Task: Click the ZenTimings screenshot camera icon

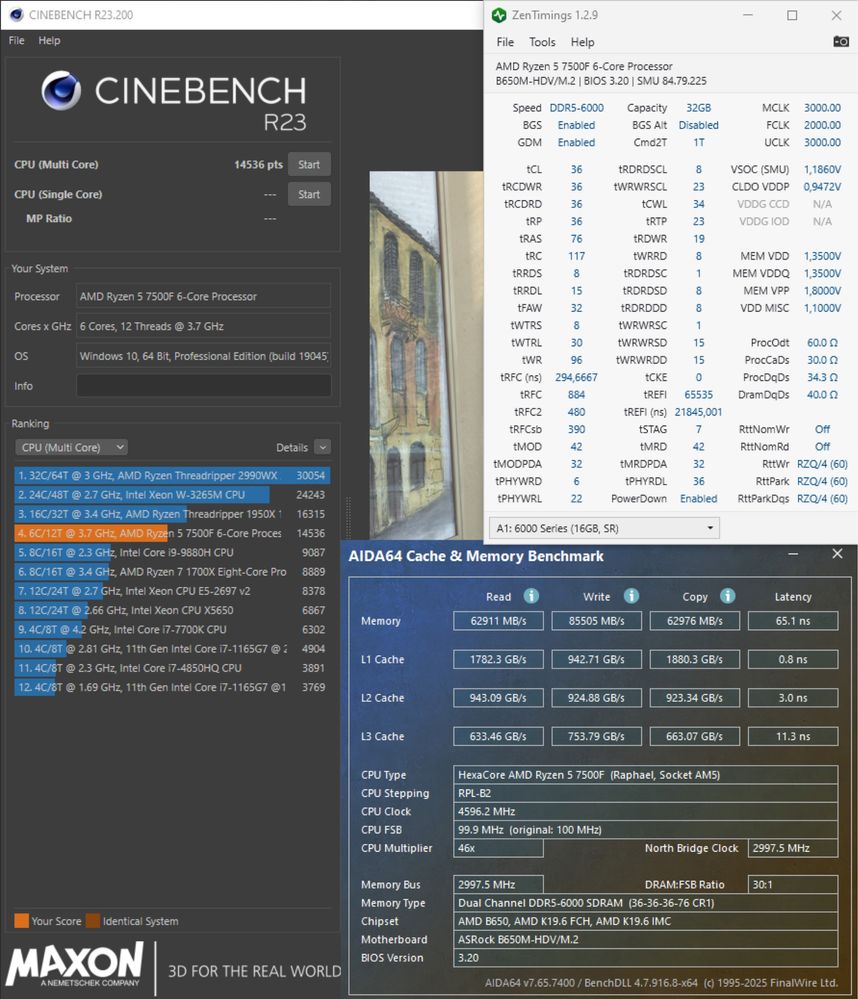Action: point(841,41)
